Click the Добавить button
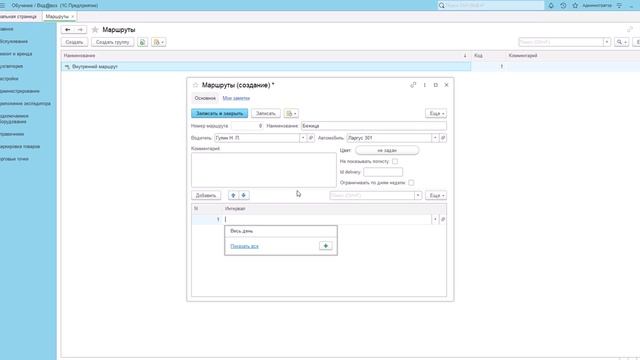Viewport: 640px width, 360px height. tap(206, 196)
